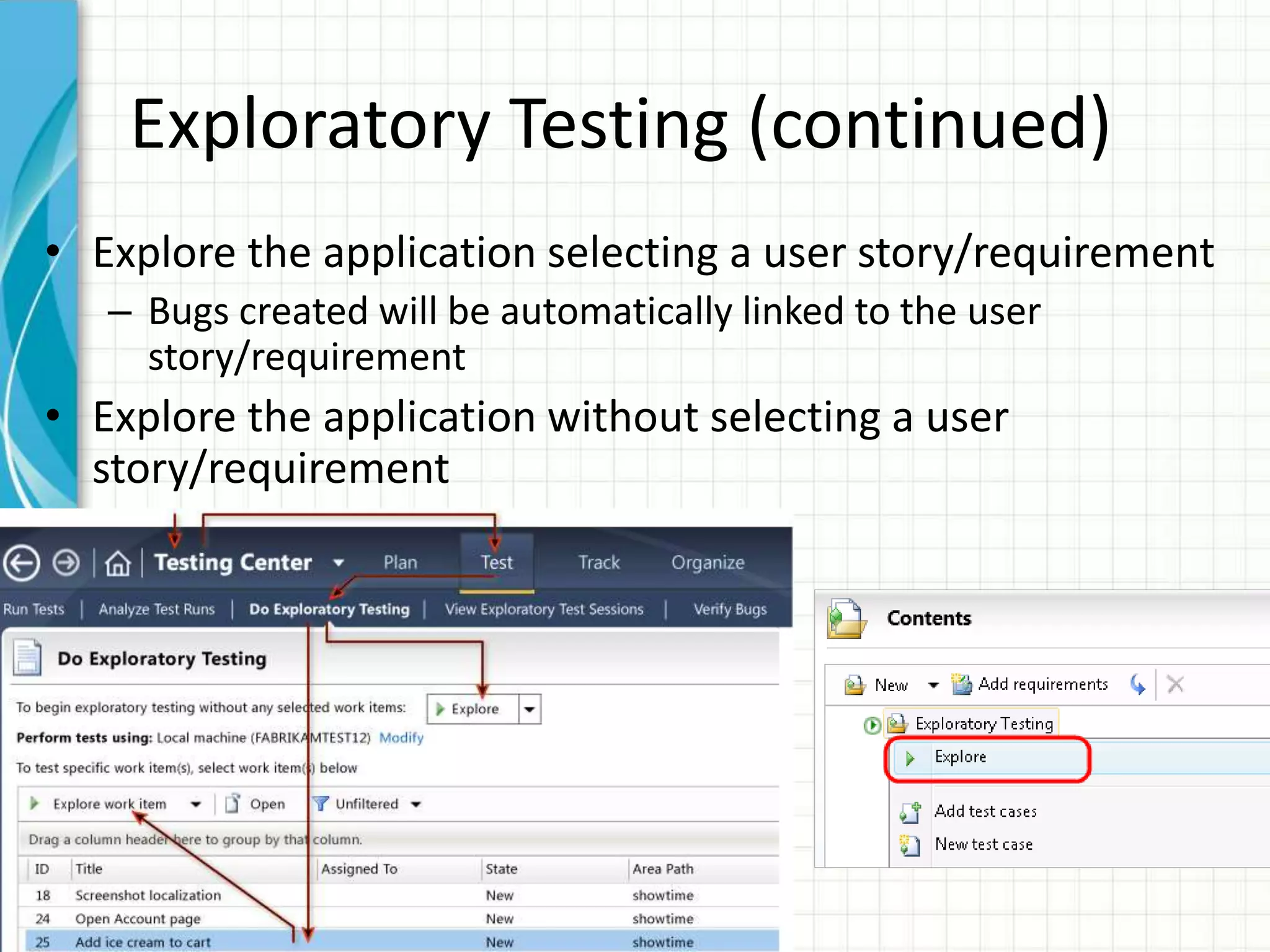
Task: Expand the Unfiltered dropdown arrow
Action: click(416, 804)
